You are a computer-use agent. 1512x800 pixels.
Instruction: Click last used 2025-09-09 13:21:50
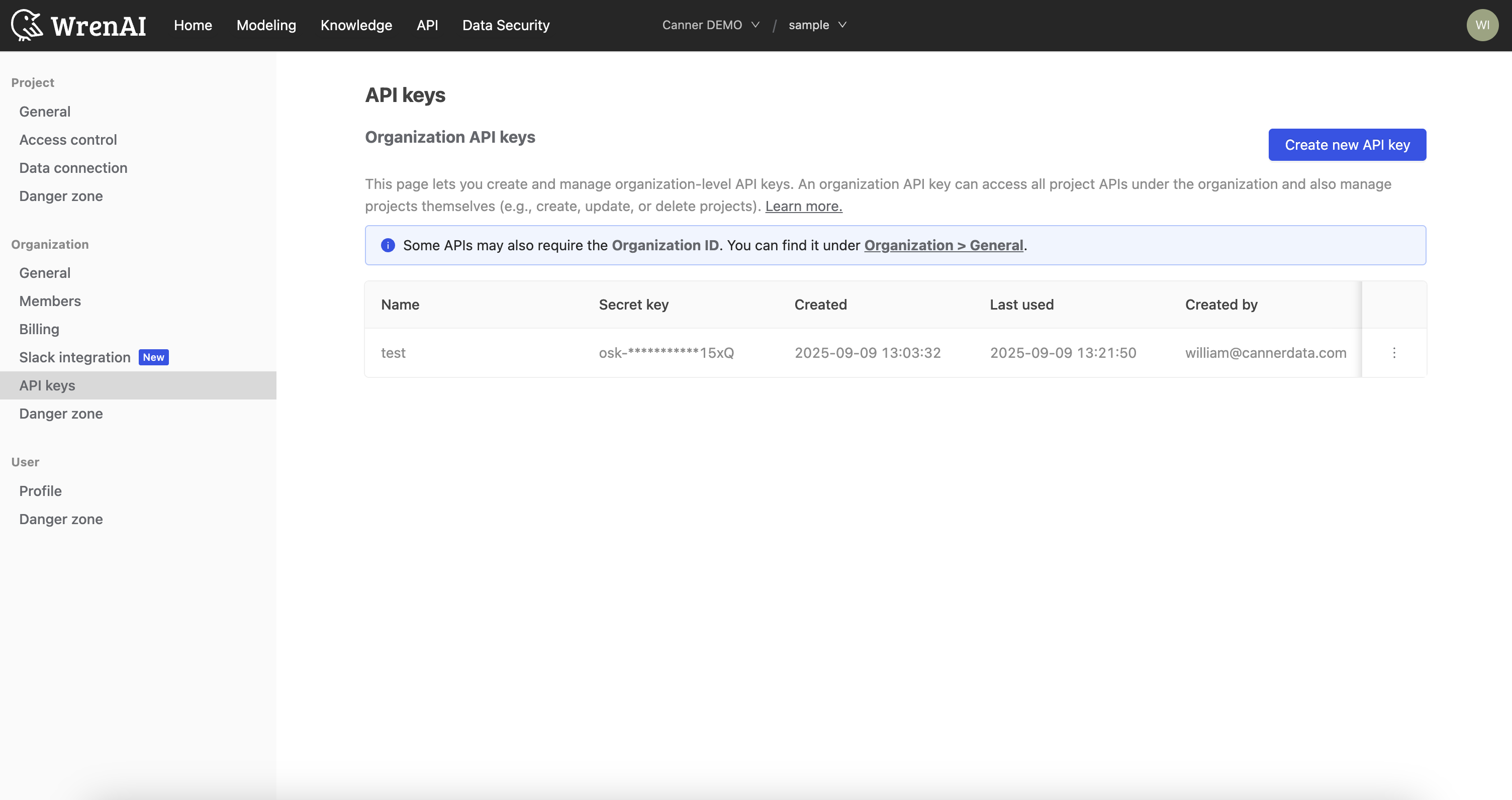pos(1063,353)
